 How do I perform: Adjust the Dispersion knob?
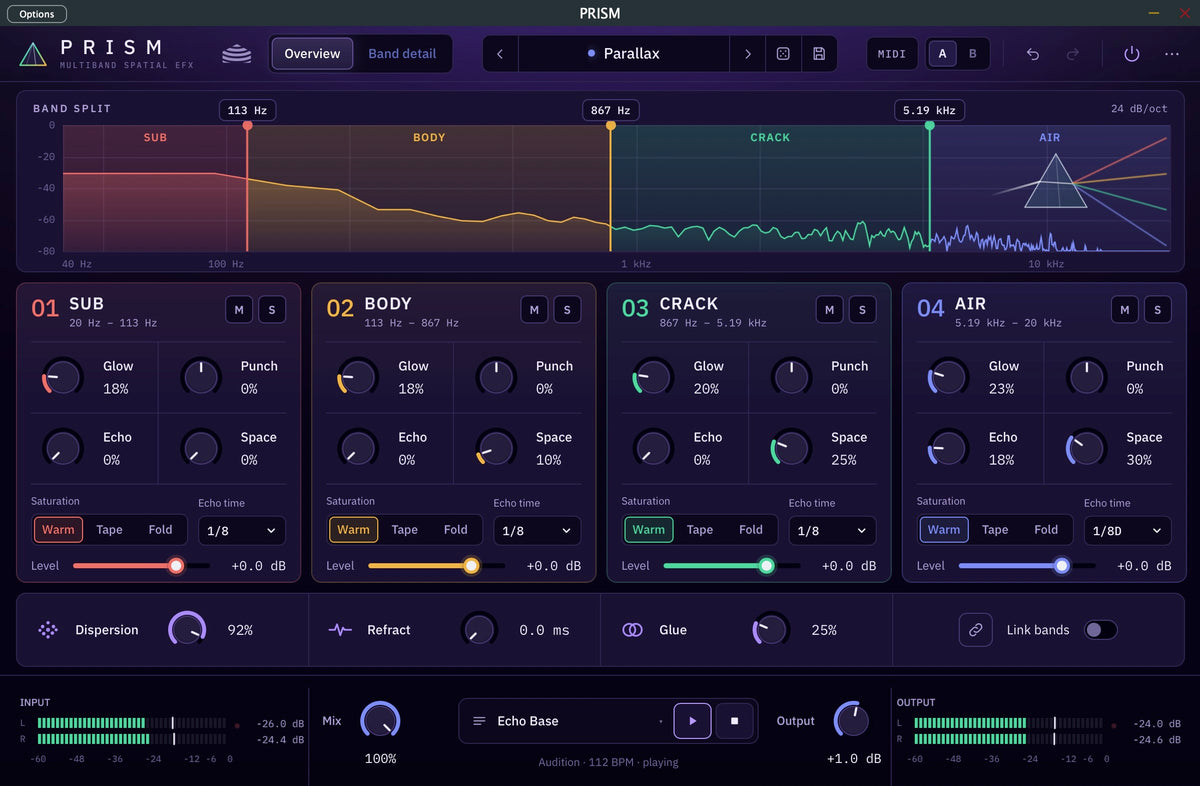point(187,630)
